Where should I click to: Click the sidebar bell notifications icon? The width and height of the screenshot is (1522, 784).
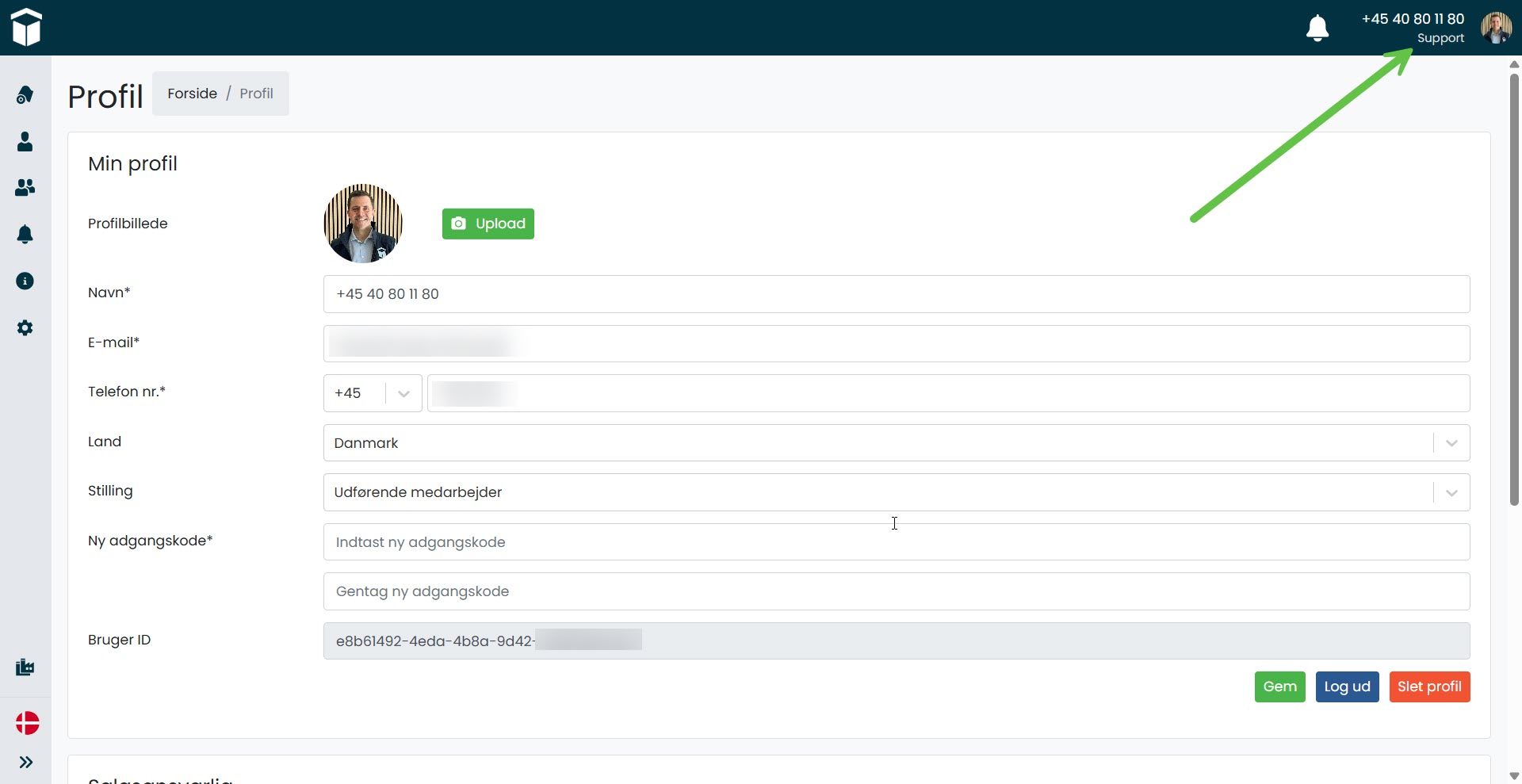[x=25, y=235]
